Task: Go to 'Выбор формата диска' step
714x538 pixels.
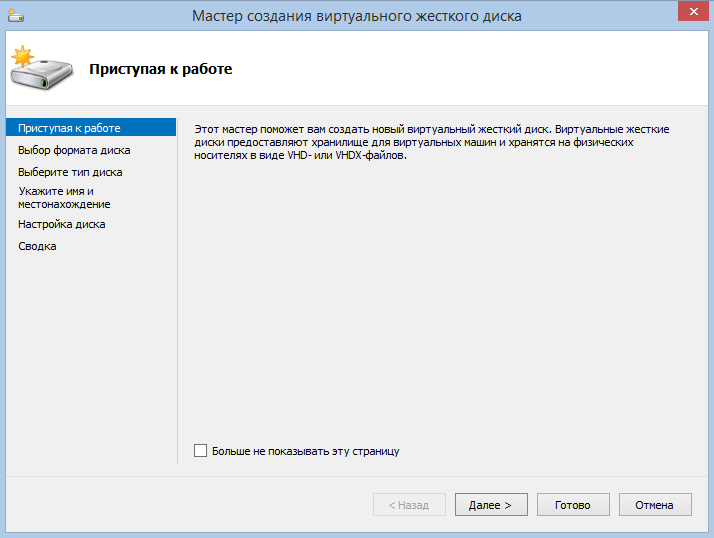Action: [74, 150]
